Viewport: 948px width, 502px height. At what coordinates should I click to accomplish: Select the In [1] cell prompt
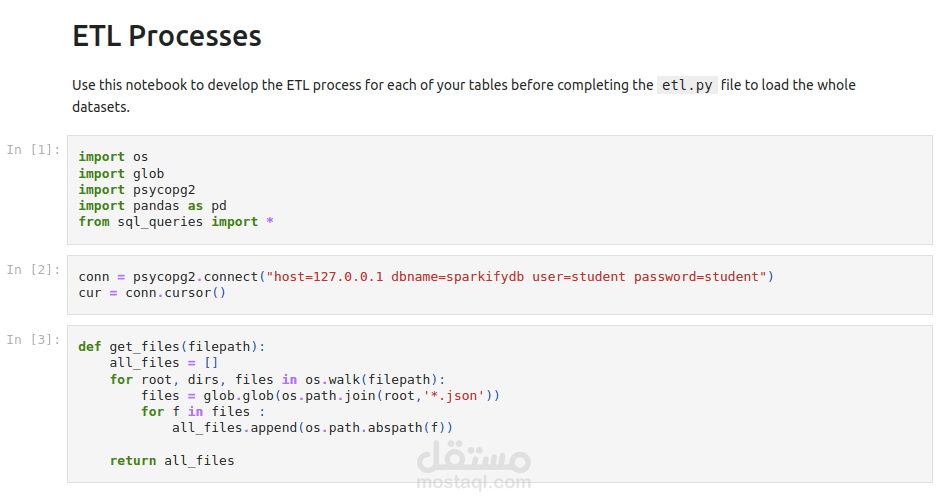[33, 149]
